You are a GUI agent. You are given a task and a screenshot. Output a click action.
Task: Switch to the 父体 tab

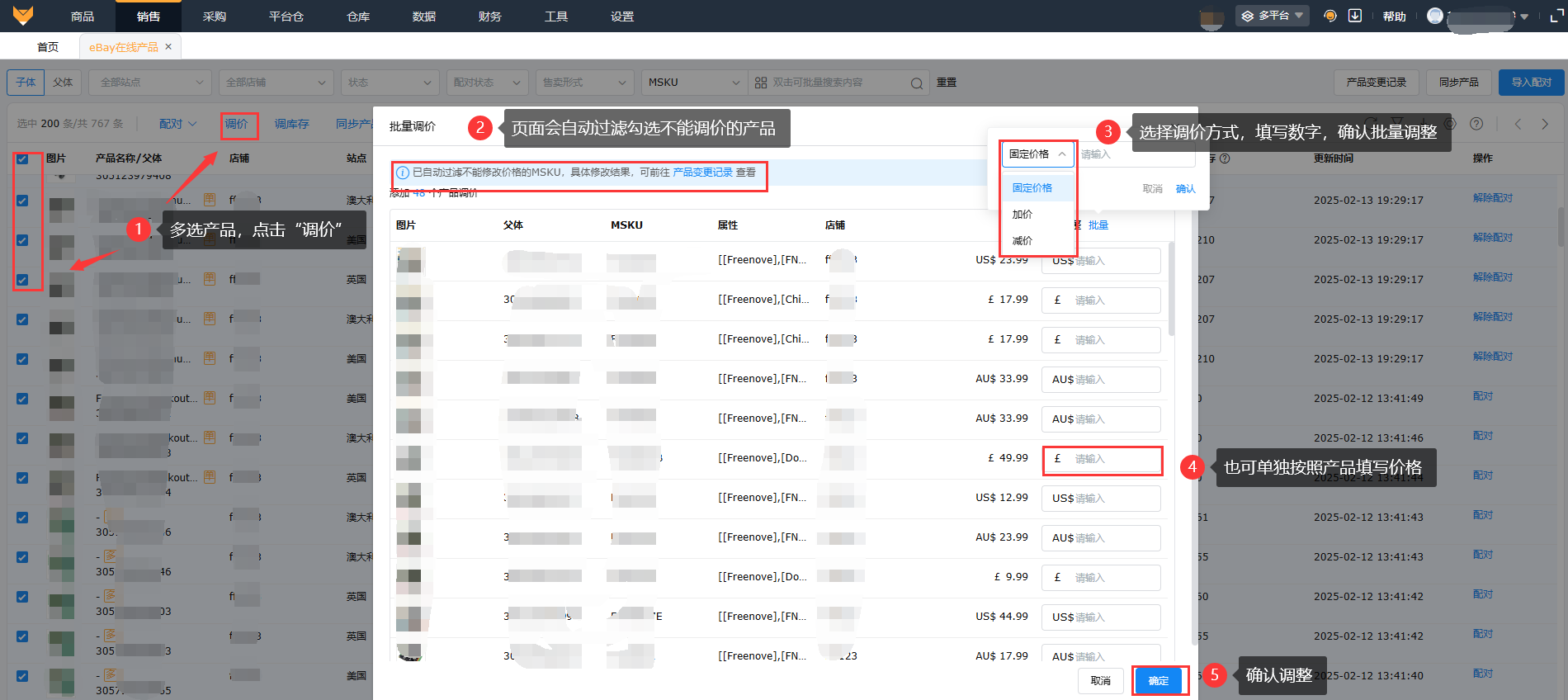[63, 83]
